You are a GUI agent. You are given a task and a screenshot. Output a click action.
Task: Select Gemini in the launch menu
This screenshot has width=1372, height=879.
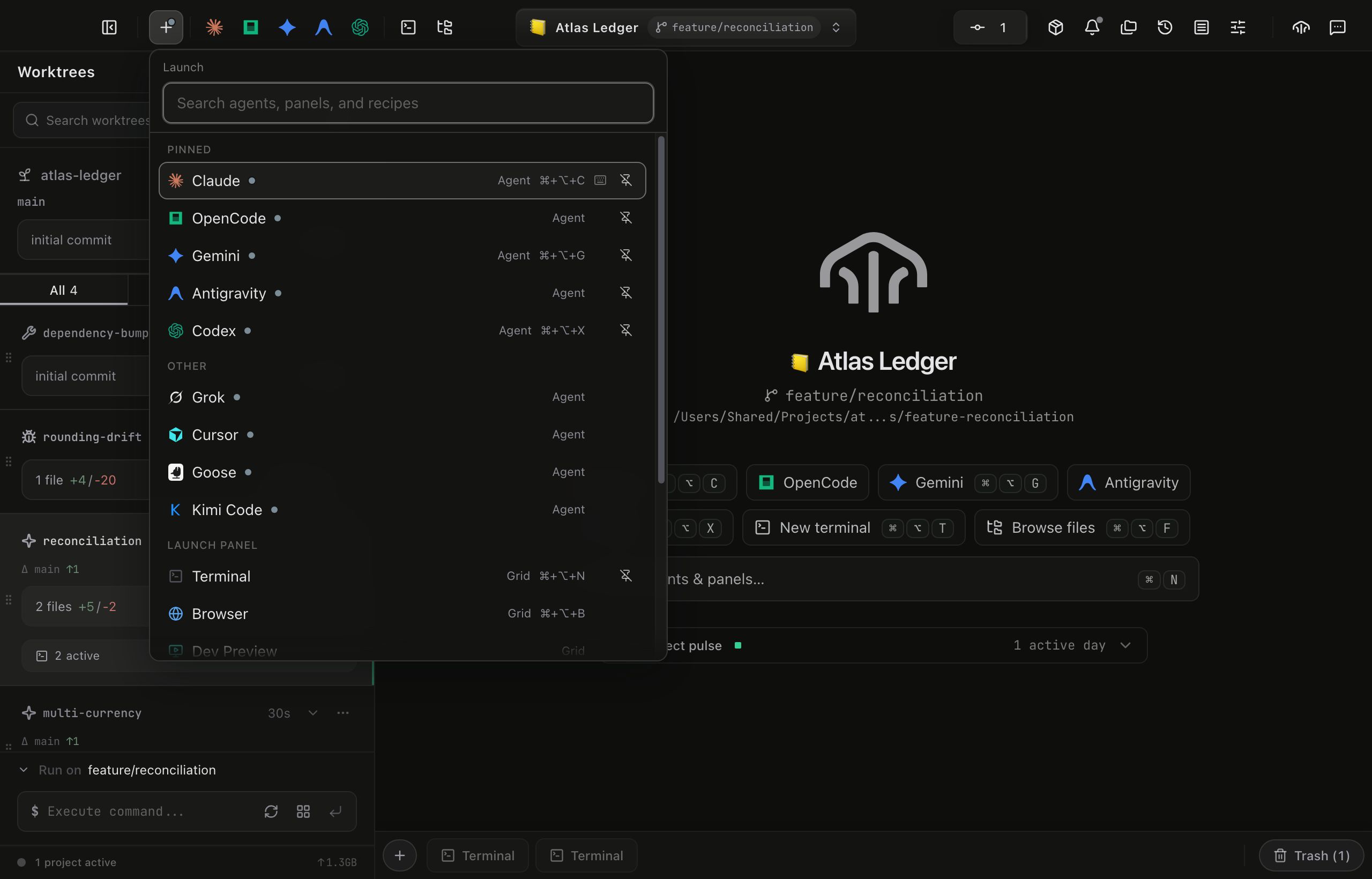[402, 256]
